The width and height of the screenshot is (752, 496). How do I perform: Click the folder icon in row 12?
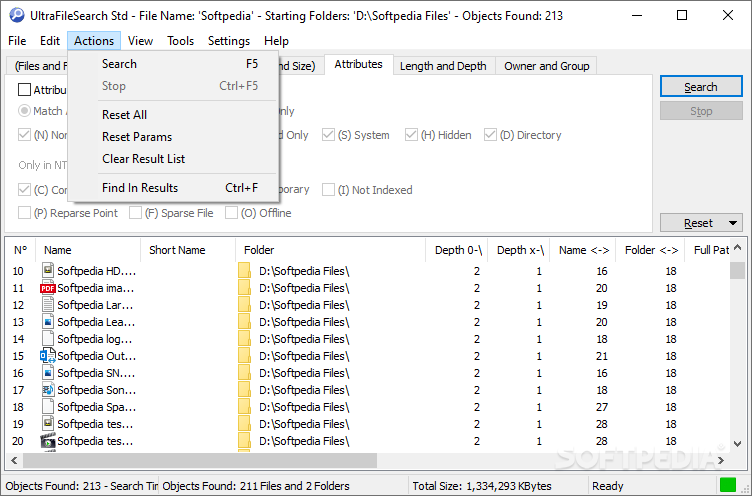click(245, 305)
